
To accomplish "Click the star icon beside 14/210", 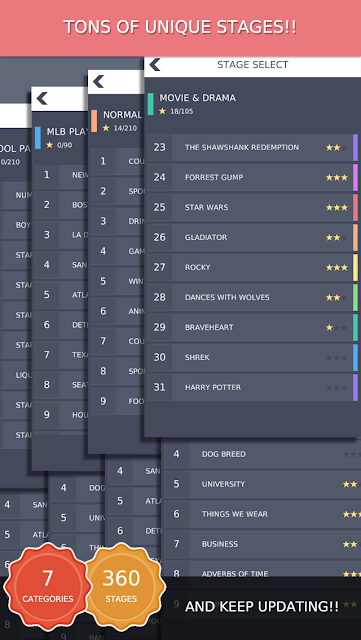I will [106, 128].
